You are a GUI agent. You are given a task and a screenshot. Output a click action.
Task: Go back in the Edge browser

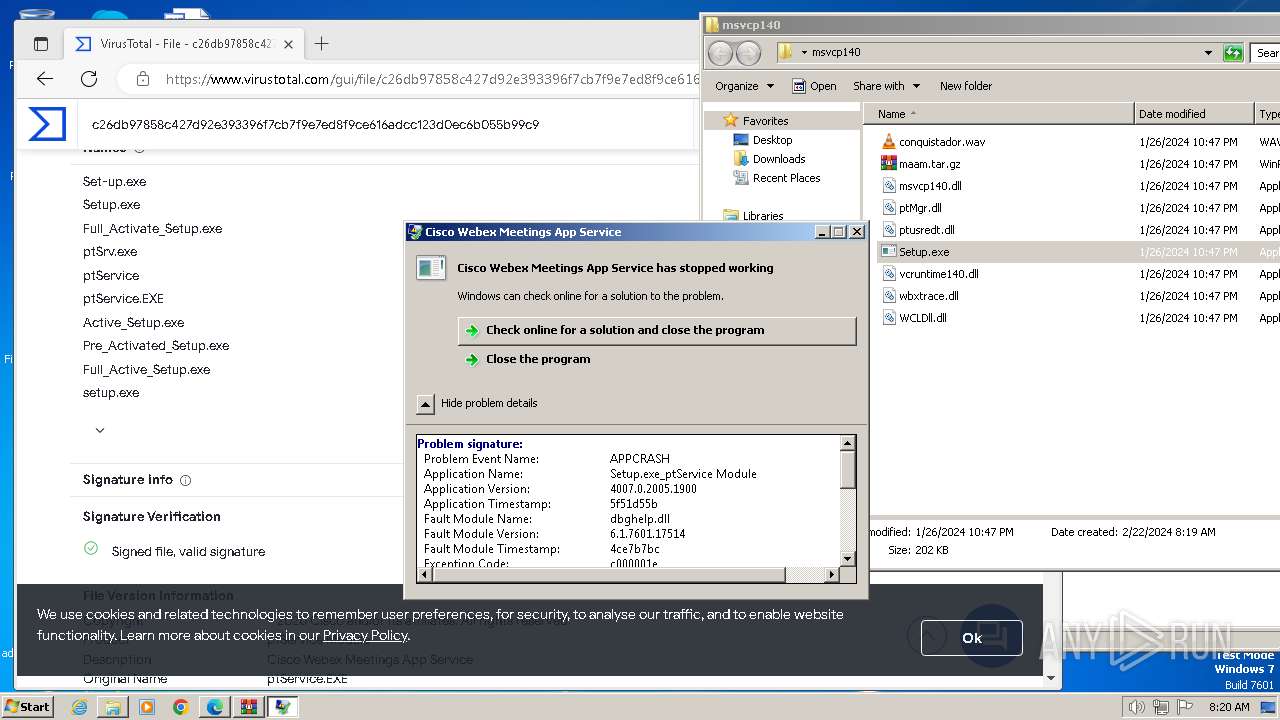click(x=45, y=79)
